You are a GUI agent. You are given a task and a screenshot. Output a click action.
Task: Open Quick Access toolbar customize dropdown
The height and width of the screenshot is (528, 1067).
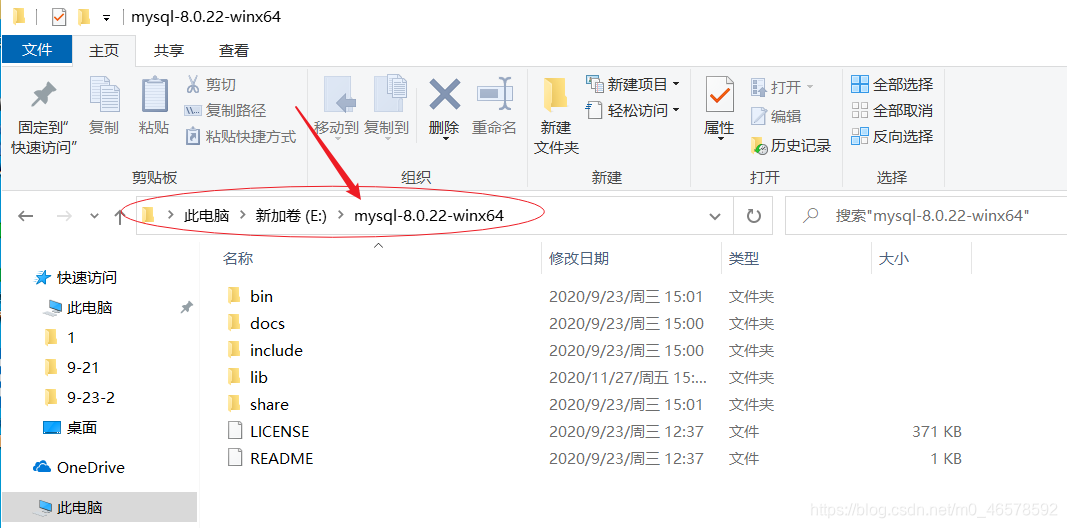point(105,17)
